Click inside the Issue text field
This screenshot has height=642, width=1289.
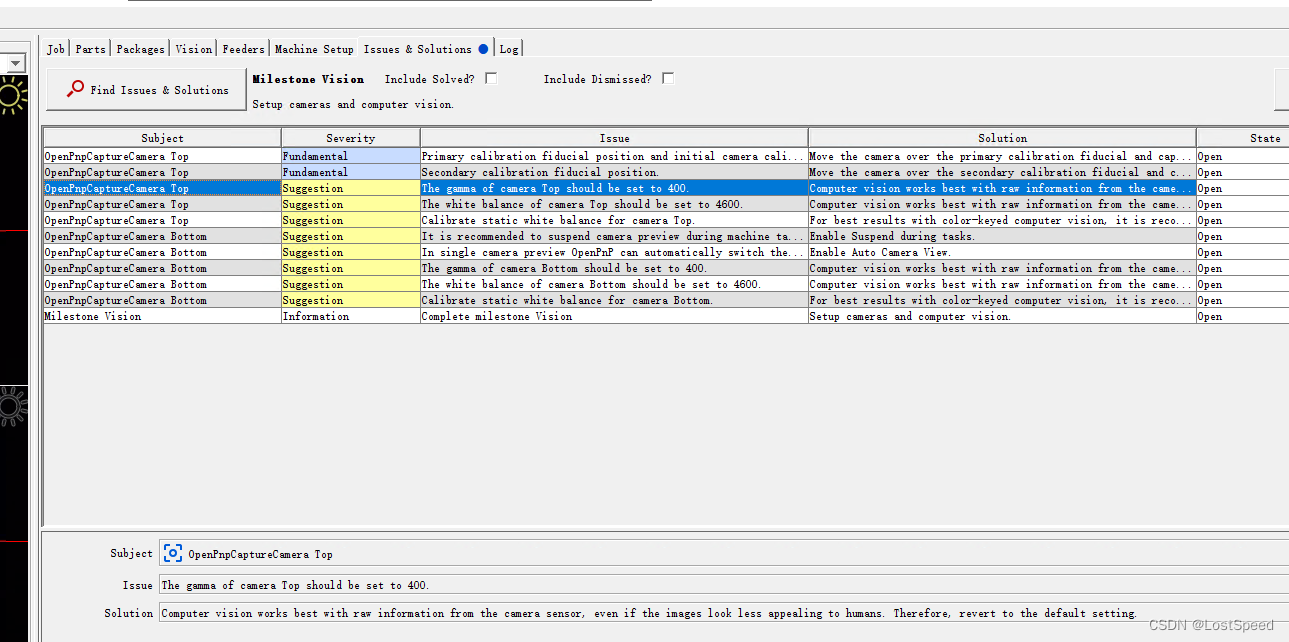pyautogui.click(x=400, y=585)
